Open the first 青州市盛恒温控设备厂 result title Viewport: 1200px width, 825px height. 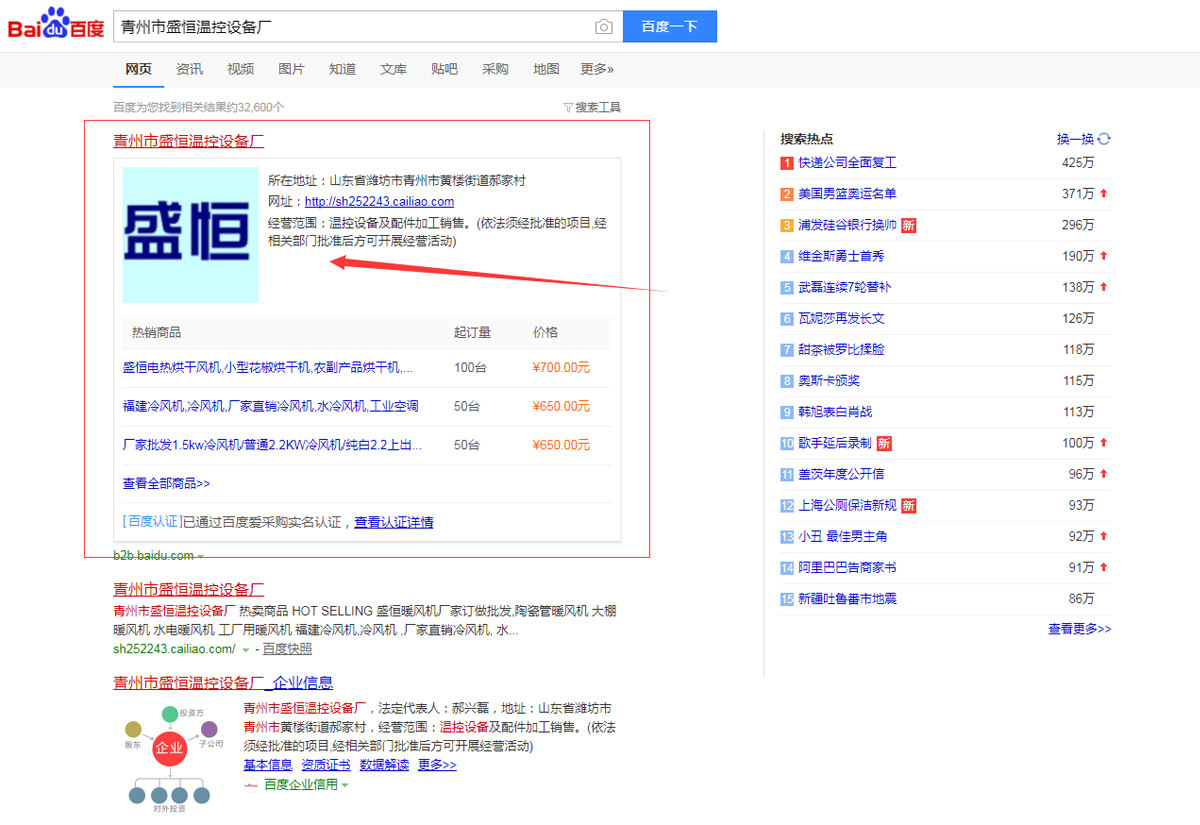coord(188,141)
